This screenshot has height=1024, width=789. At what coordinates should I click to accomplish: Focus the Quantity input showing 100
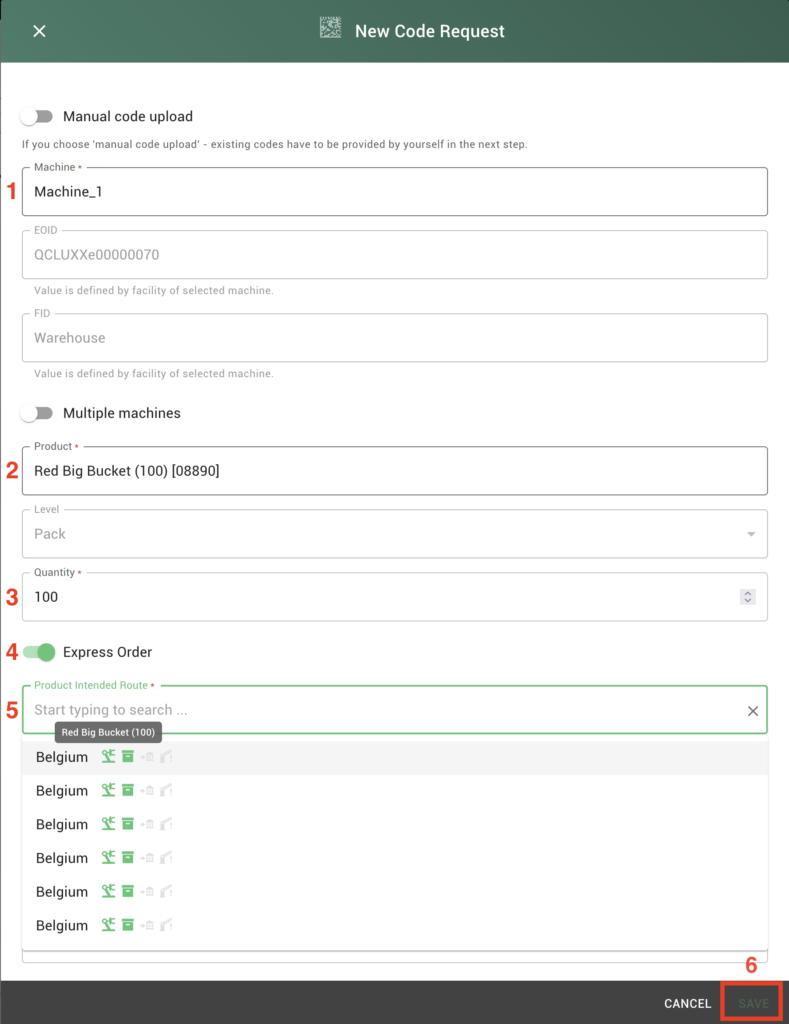(380, 597)
